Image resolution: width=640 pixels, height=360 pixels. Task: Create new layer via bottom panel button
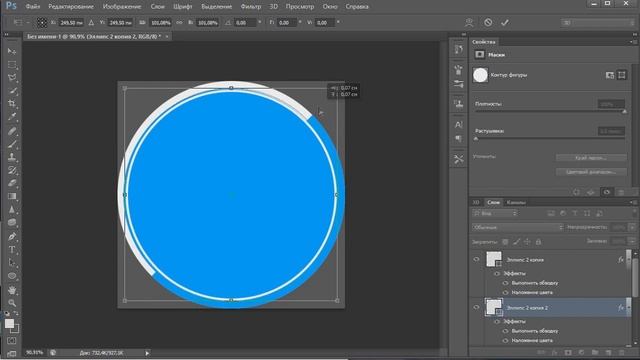pos(608,352)
